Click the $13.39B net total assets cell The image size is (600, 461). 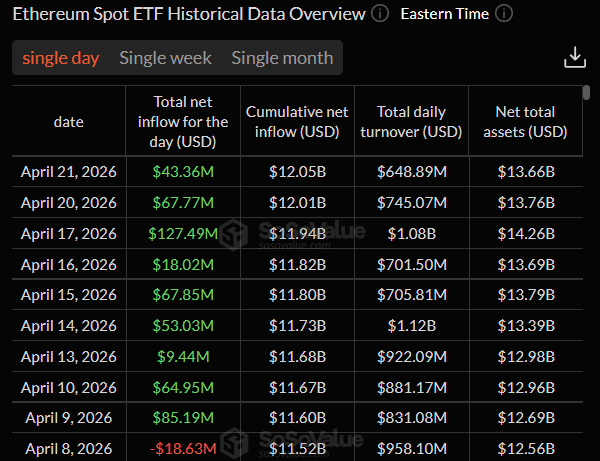point(526,326)
